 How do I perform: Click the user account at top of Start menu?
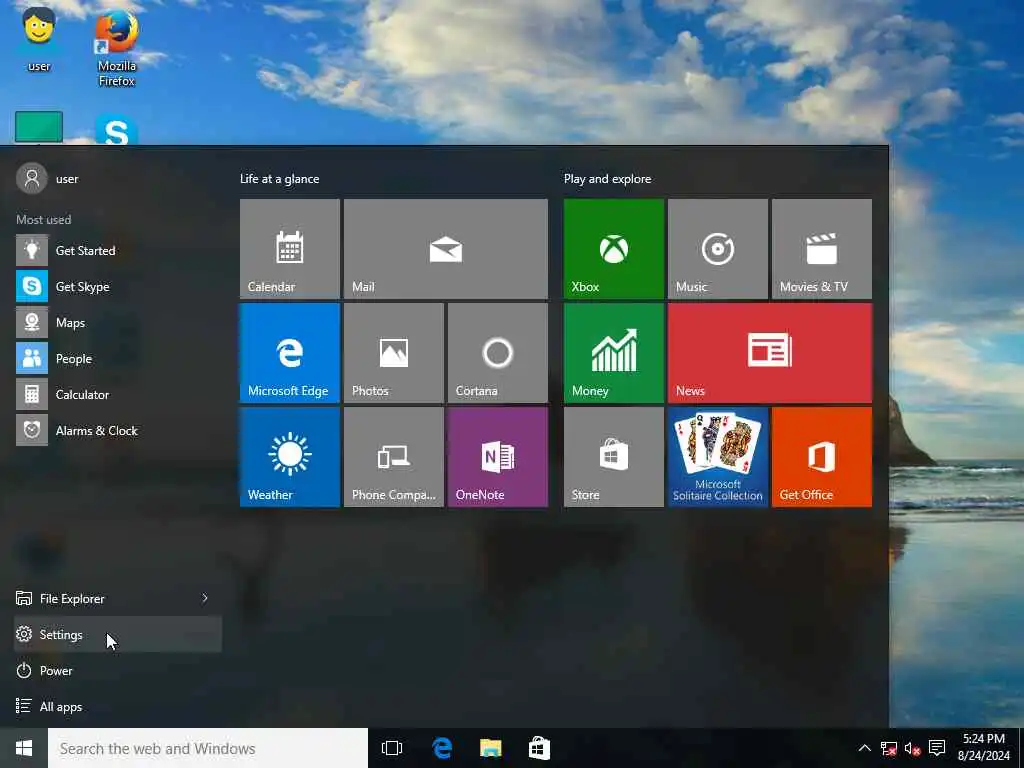click(48, 178)
